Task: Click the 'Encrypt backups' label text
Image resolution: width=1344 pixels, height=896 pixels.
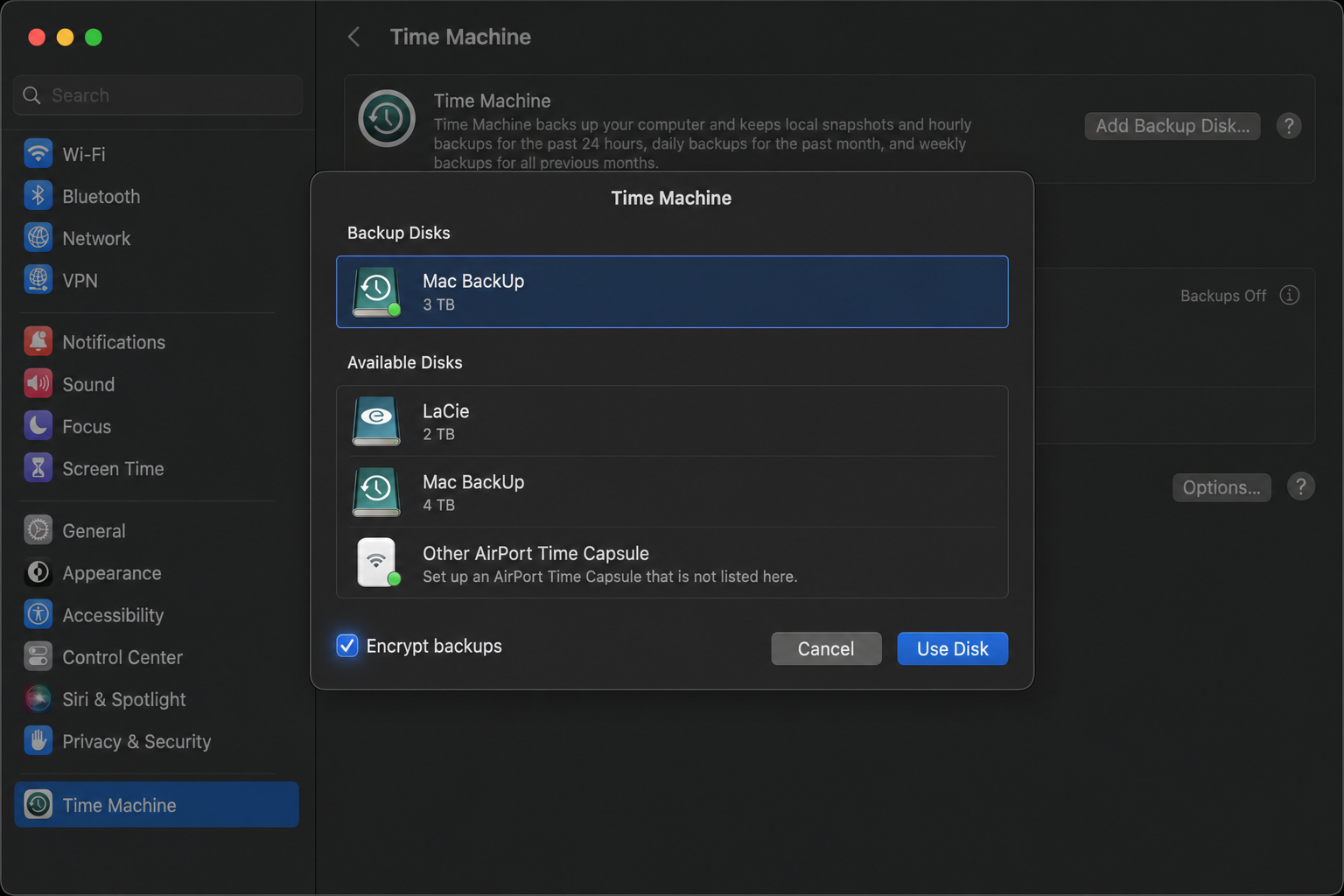Action: point(434,646)
